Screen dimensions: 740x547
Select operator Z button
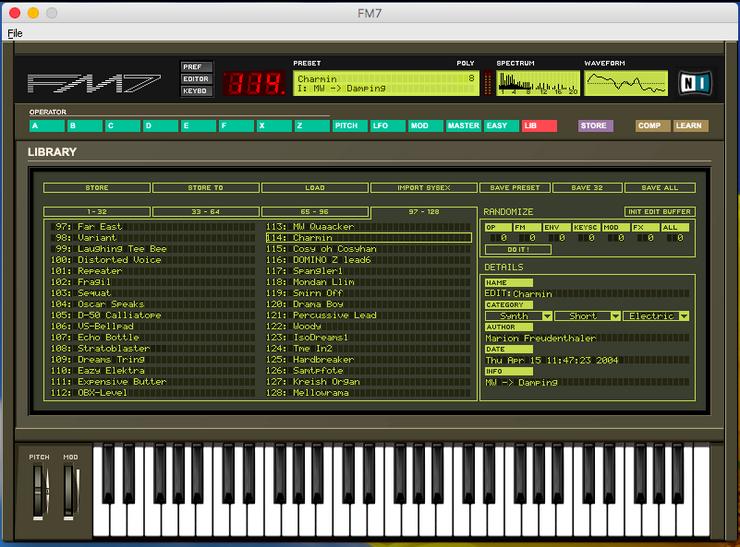click(x=311, y=126)
